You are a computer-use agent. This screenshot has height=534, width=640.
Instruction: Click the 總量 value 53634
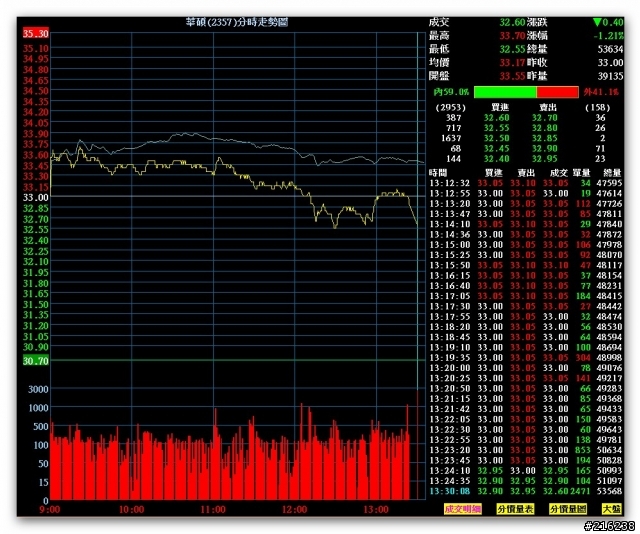(610, 49)
